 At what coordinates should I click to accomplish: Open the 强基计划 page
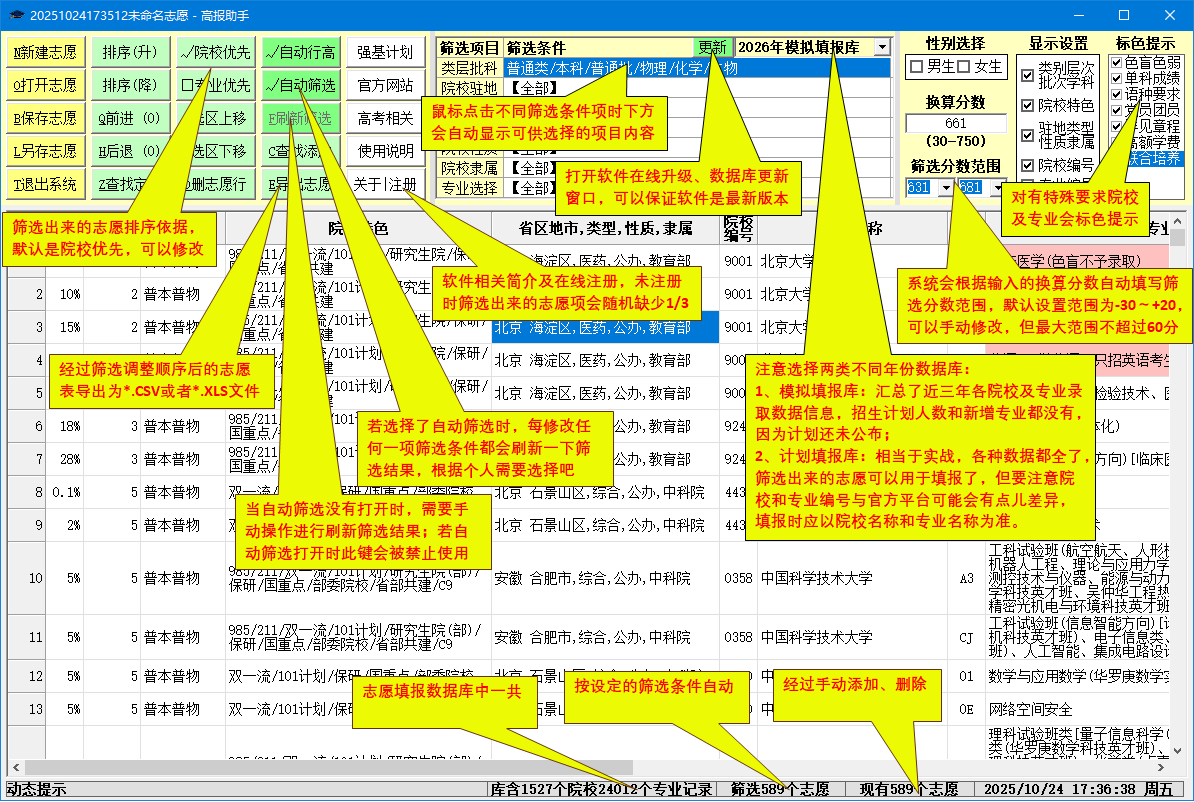pos(385,52)
